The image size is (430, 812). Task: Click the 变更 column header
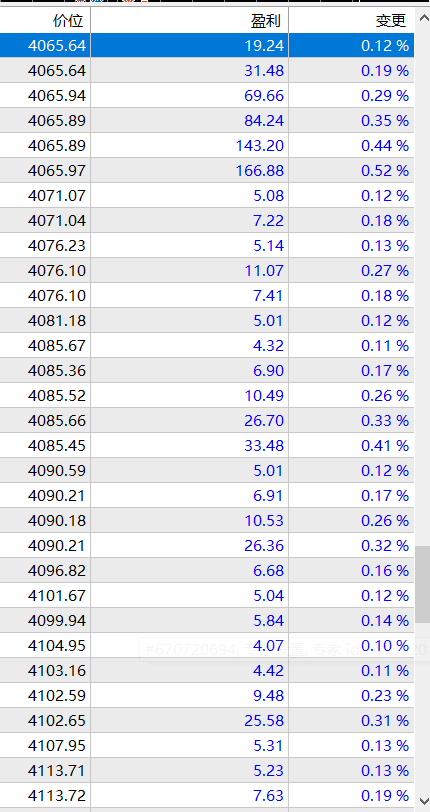351,21
